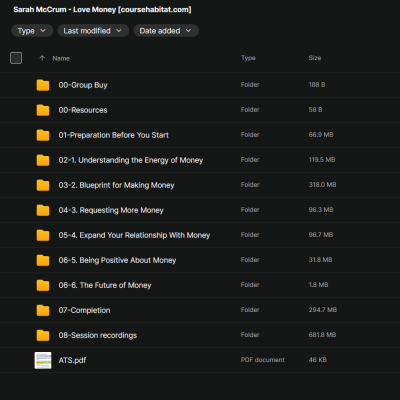Screen dimensions: 400x400
Task: Click the PDF document type label
Action: [263, 360]
